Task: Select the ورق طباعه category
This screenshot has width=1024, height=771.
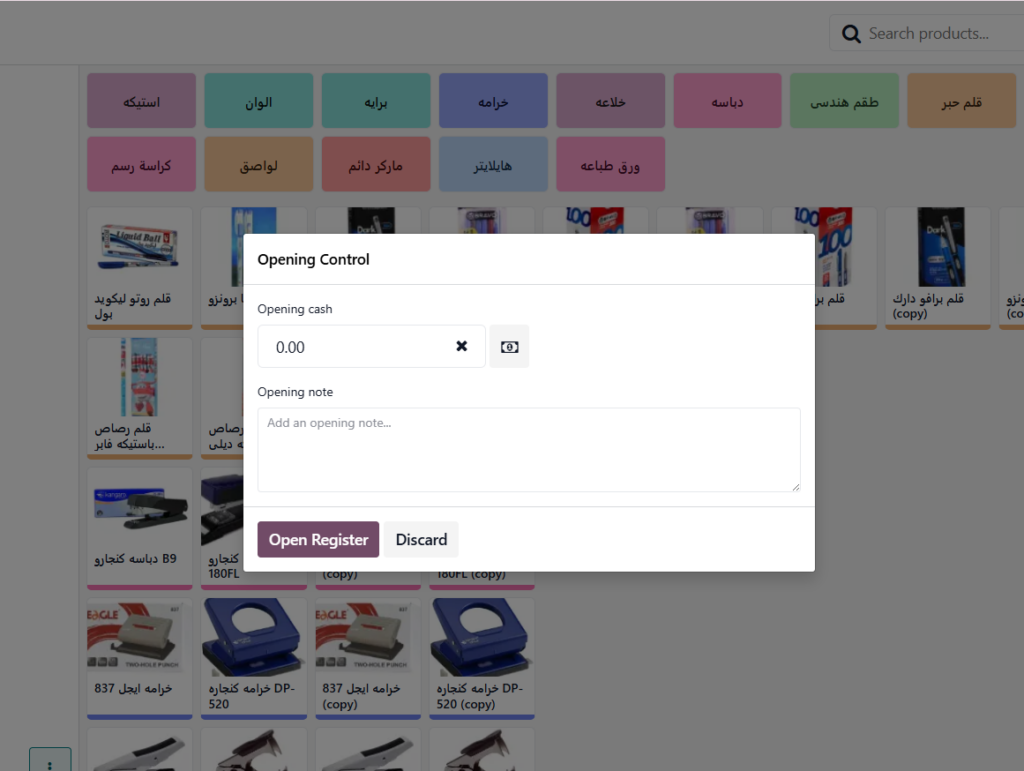Action: click(x=611, y=164)
